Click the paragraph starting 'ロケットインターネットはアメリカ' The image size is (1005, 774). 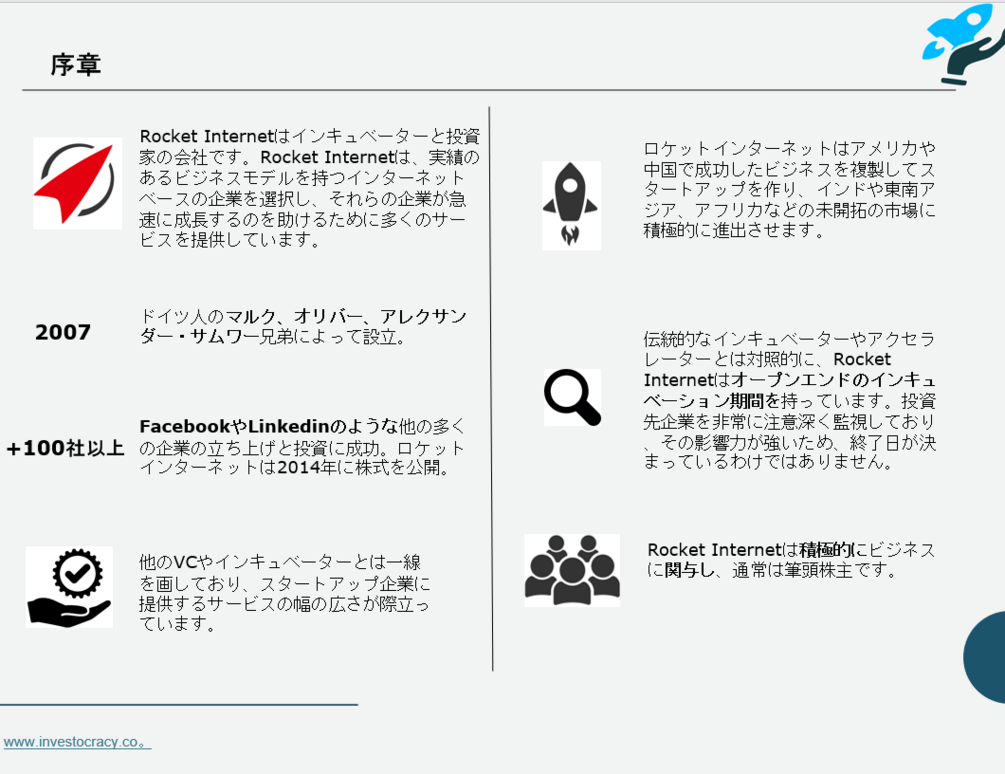click(789, 189)
